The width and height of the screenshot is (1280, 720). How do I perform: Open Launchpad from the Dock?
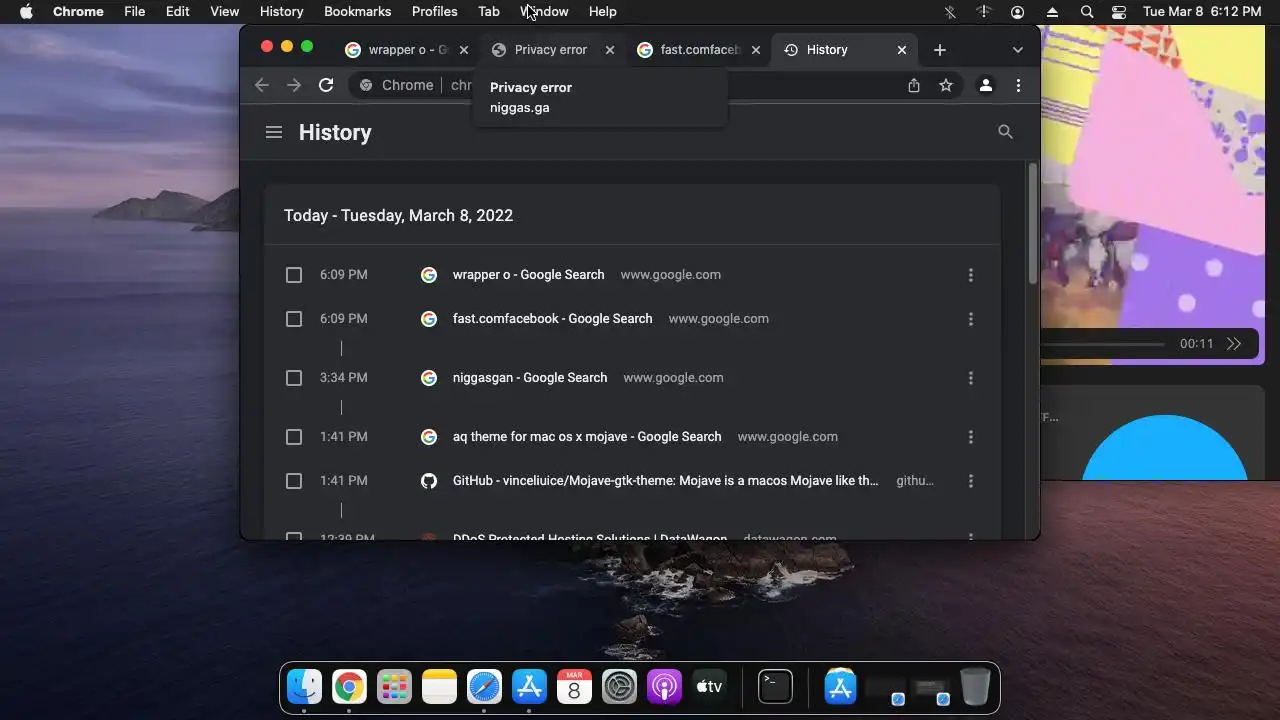(x=394, y=687)
